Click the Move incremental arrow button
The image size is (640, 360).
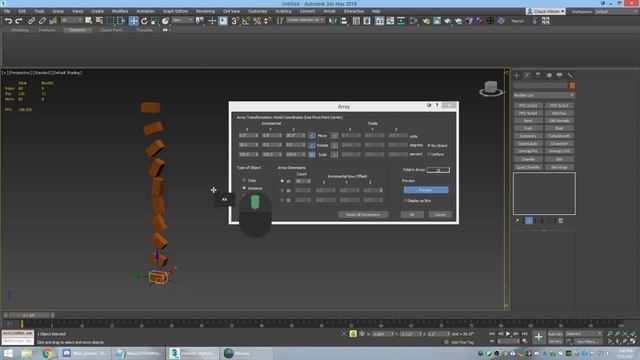[x=311, y=136]
